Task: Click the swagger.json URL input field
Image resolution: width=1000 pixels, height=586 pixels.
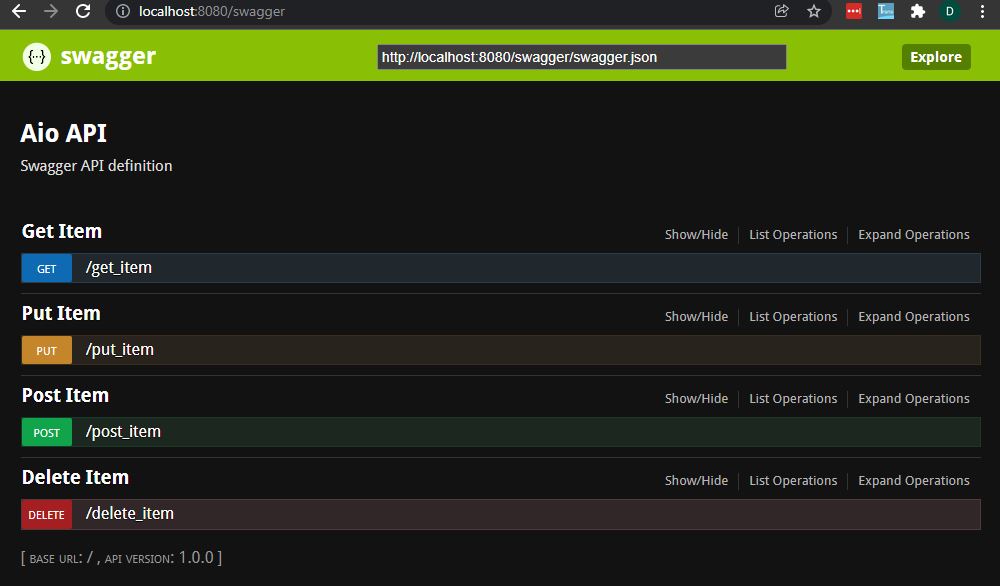Action: [580, 57]
